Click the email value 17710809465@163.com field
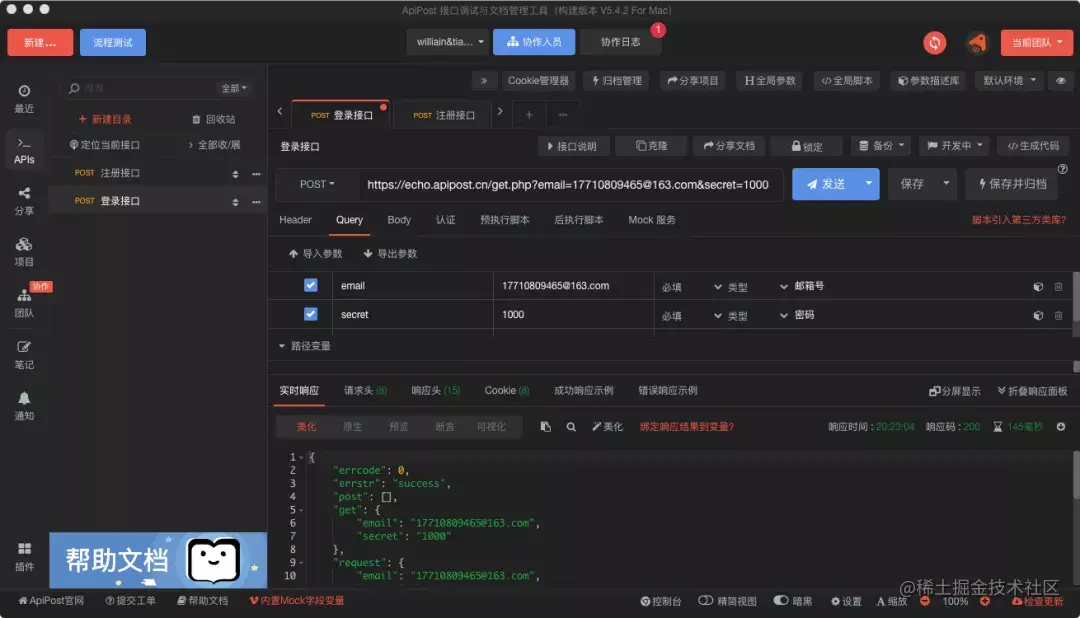Viewport: 1080px width, 618px height. pyautogui.click(x=572, y=285)
